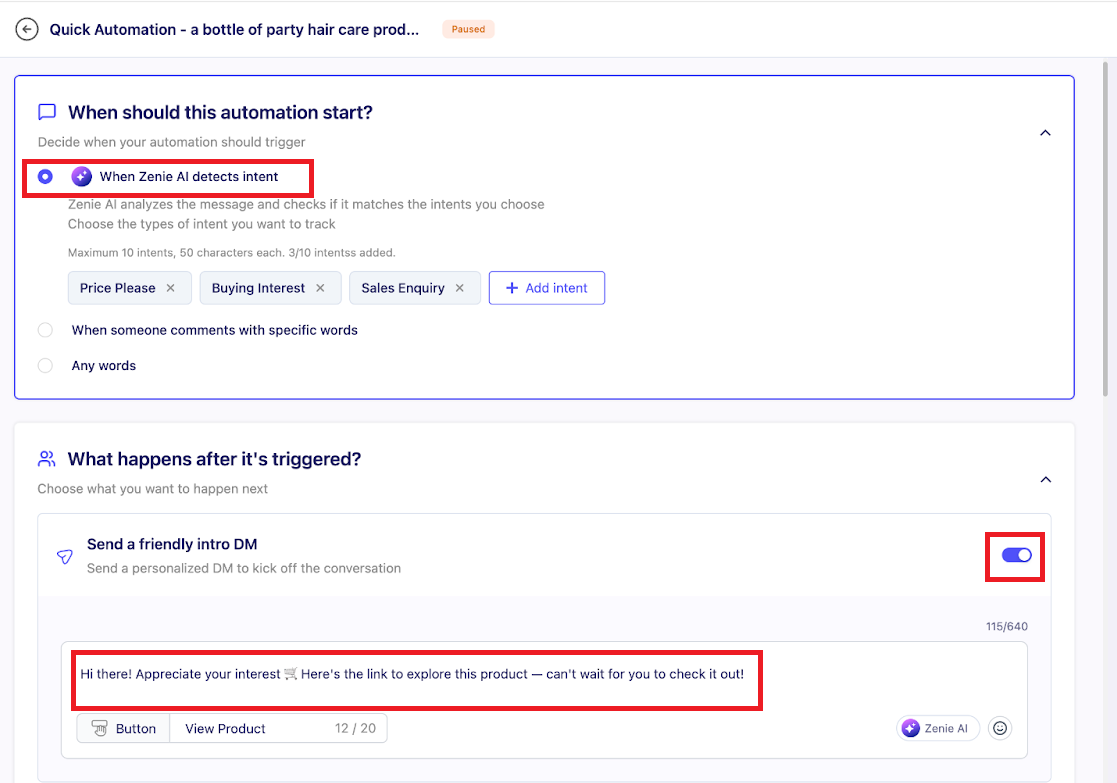Click into the intro DM message text
Viewport: 1117px width, 783px height.
[412, 674]
